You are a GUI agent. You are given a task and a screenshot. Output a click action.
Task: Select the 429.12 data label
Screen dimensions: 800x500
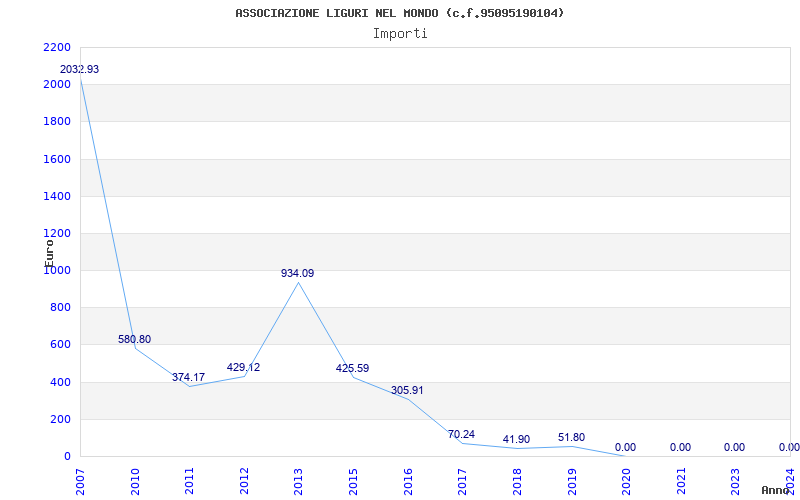click(243, 367)
